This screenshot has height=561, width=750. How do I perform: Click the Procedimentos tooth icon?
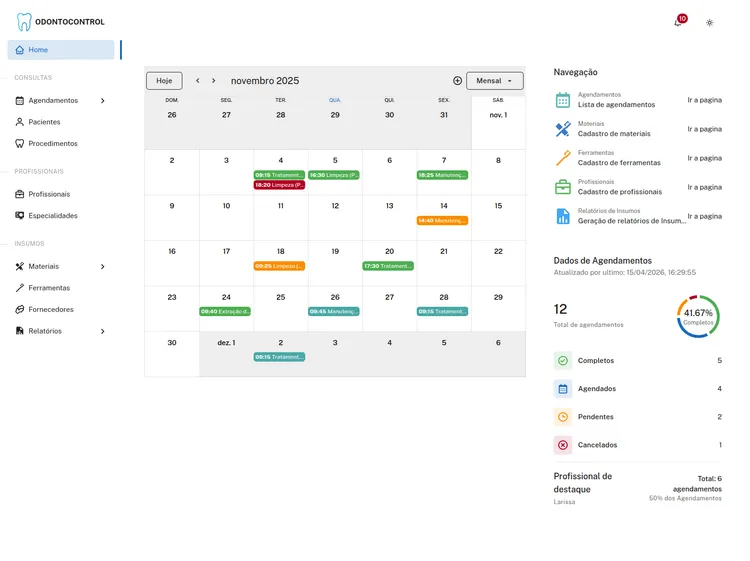20,143
